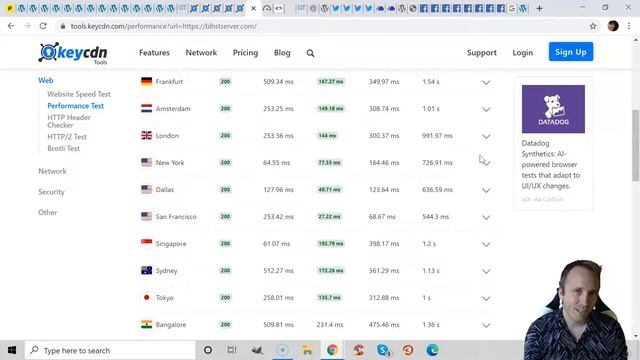This screenshot has height=360, width=640.
Task: Close the active browser tab
Action: tap(253, 8)
